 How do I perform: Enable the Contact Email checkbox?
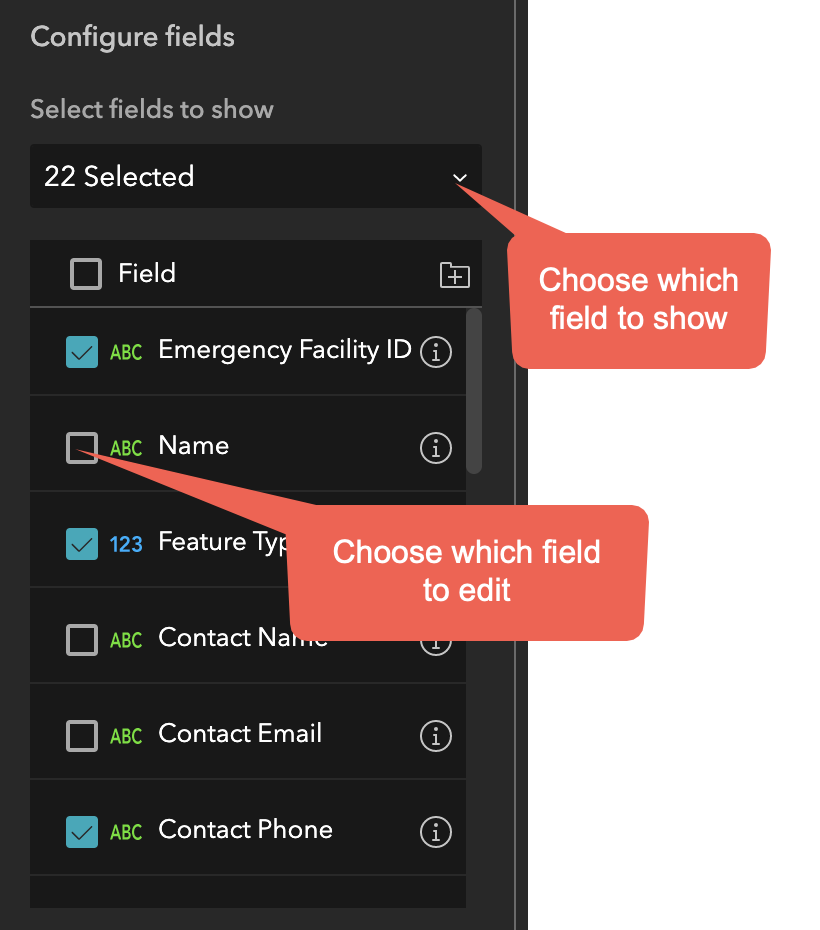point(82,736)
